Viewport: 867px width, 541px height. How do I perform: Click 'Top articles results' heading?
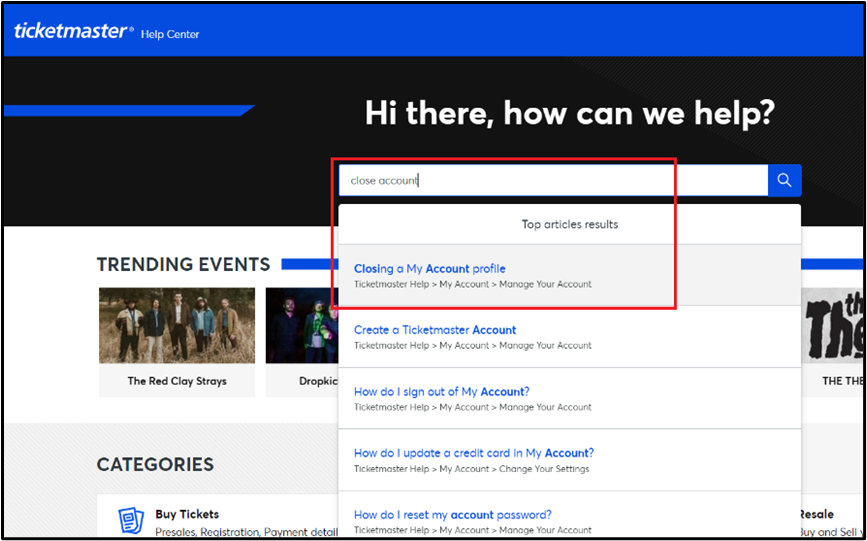point(570,225)
